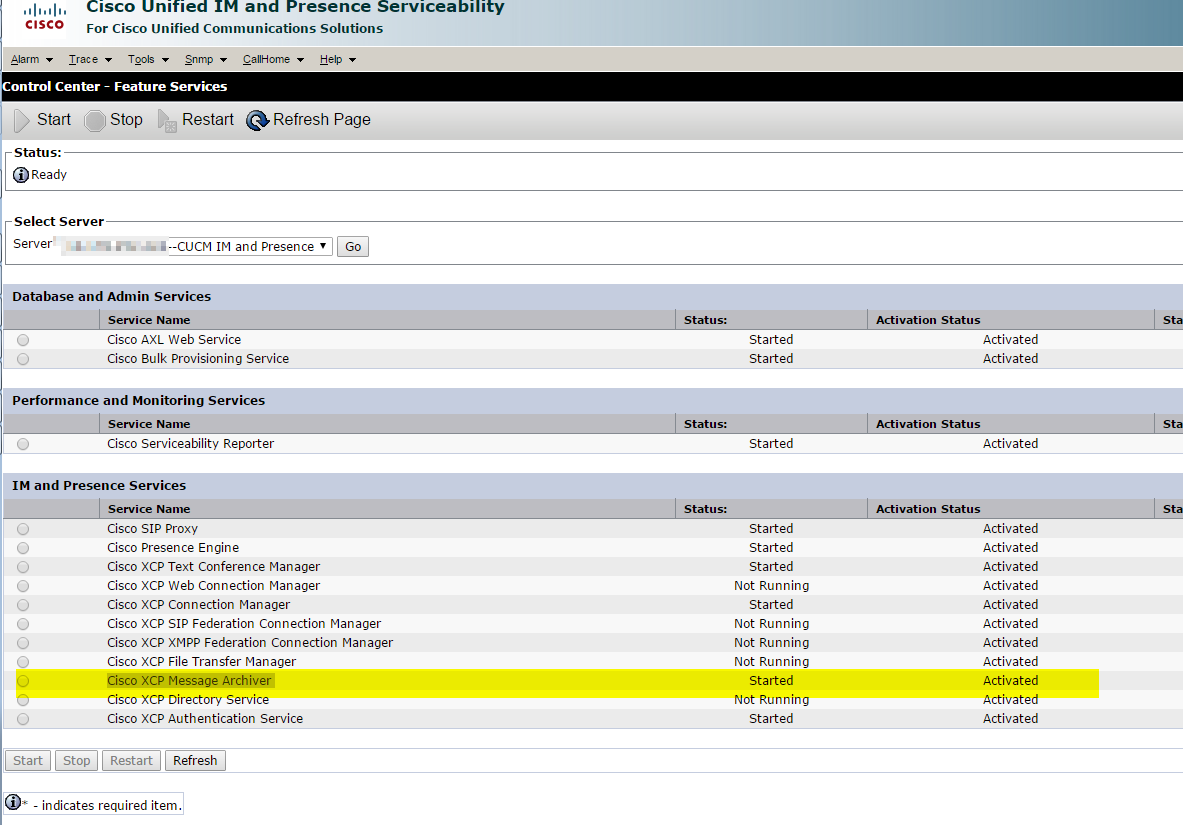
Task: Click the bottom Refresh button
Action: click(195, 761)
